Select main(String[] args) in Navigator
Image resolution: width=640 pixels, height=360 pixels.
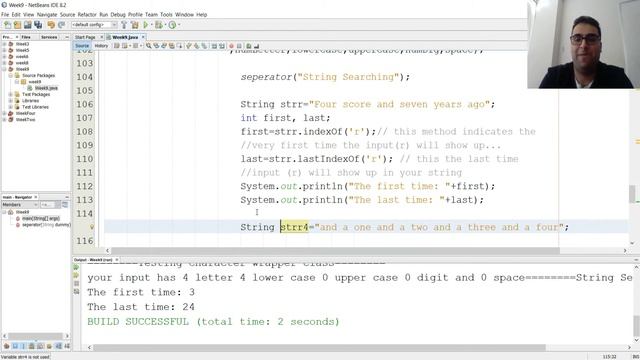click(41, 219)
